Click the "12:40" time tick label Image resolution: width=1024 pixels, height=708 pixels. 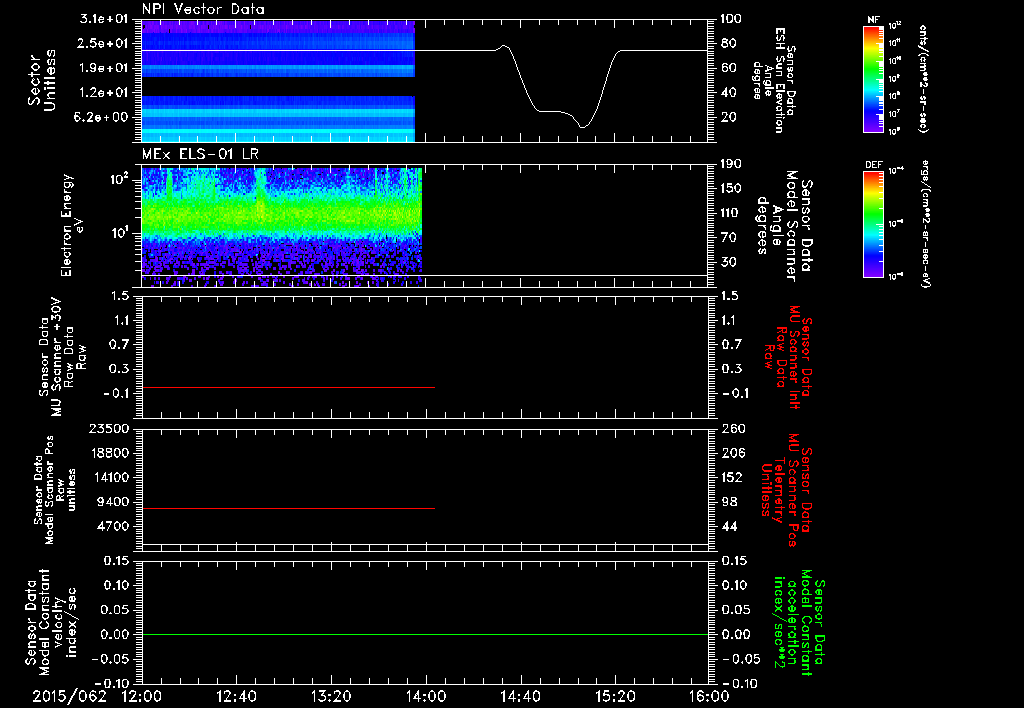click(x=236, y=696)
